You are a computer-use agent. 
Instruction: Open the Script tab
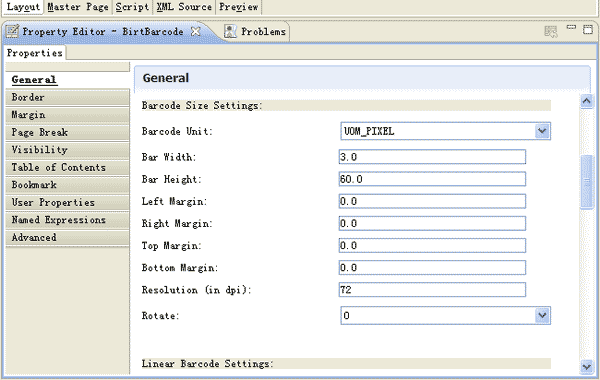132,7
